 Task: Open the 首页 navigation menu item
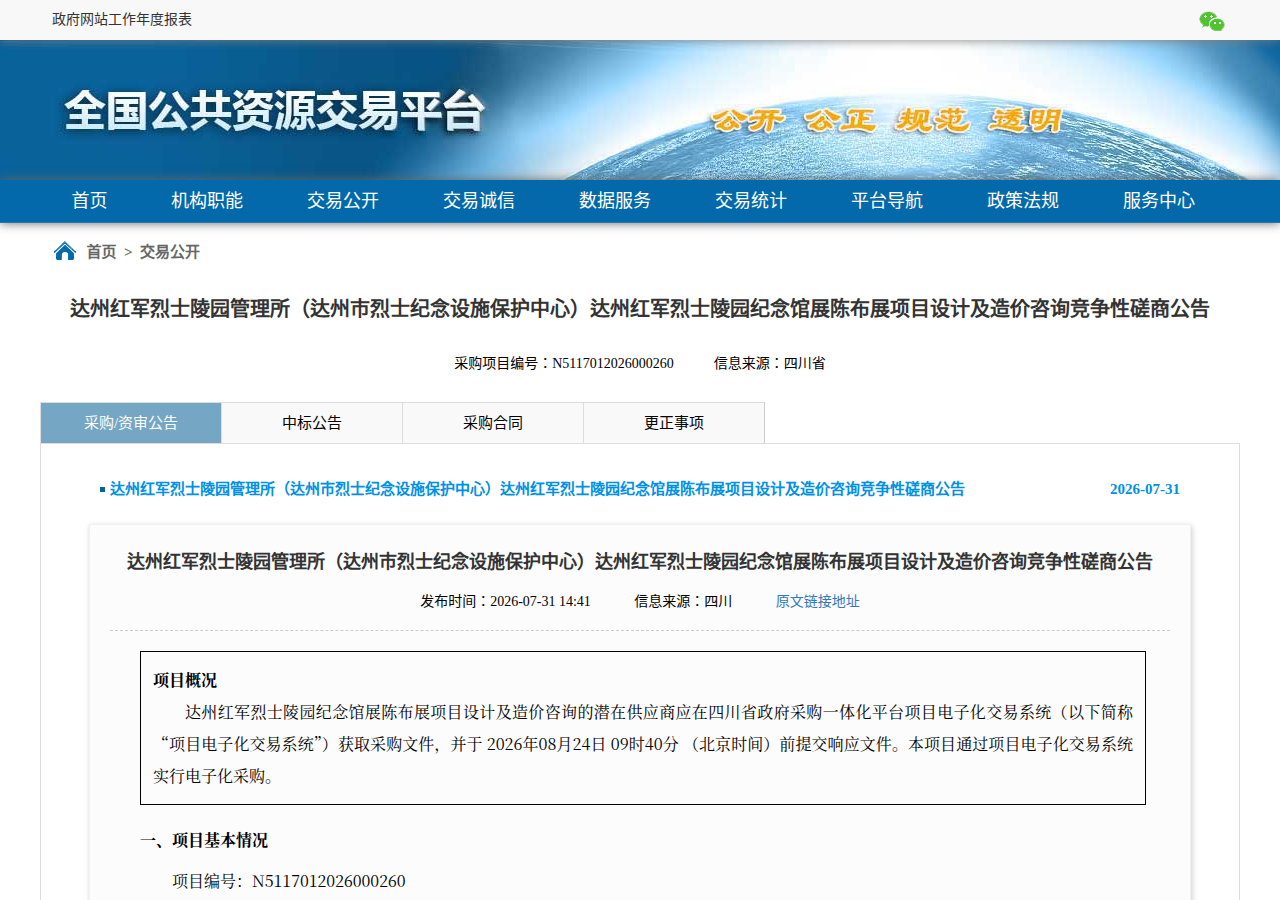[x=89, y=200]
